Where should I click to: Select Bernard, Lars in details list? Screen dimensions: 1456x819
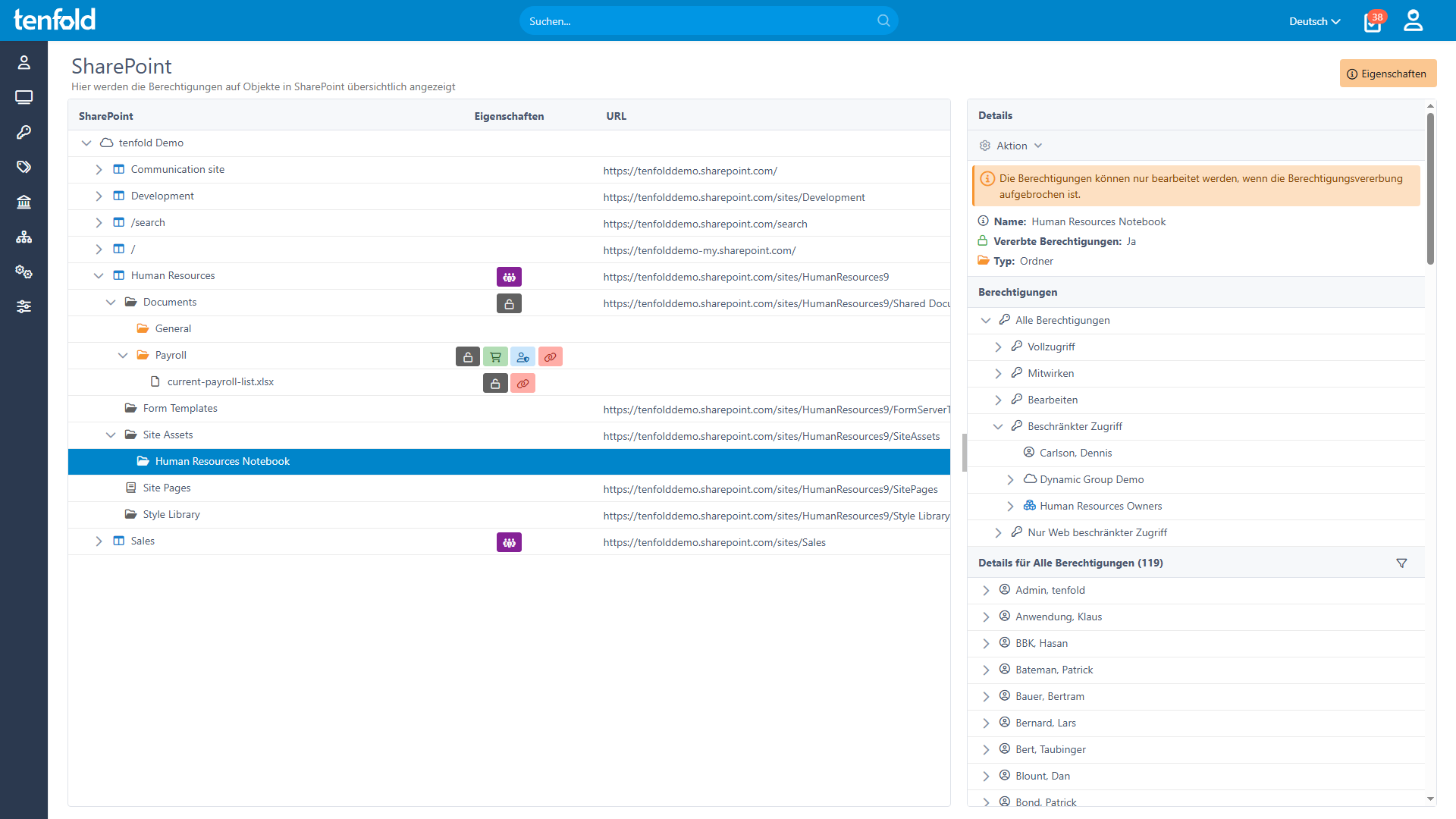click(1045, 723)
